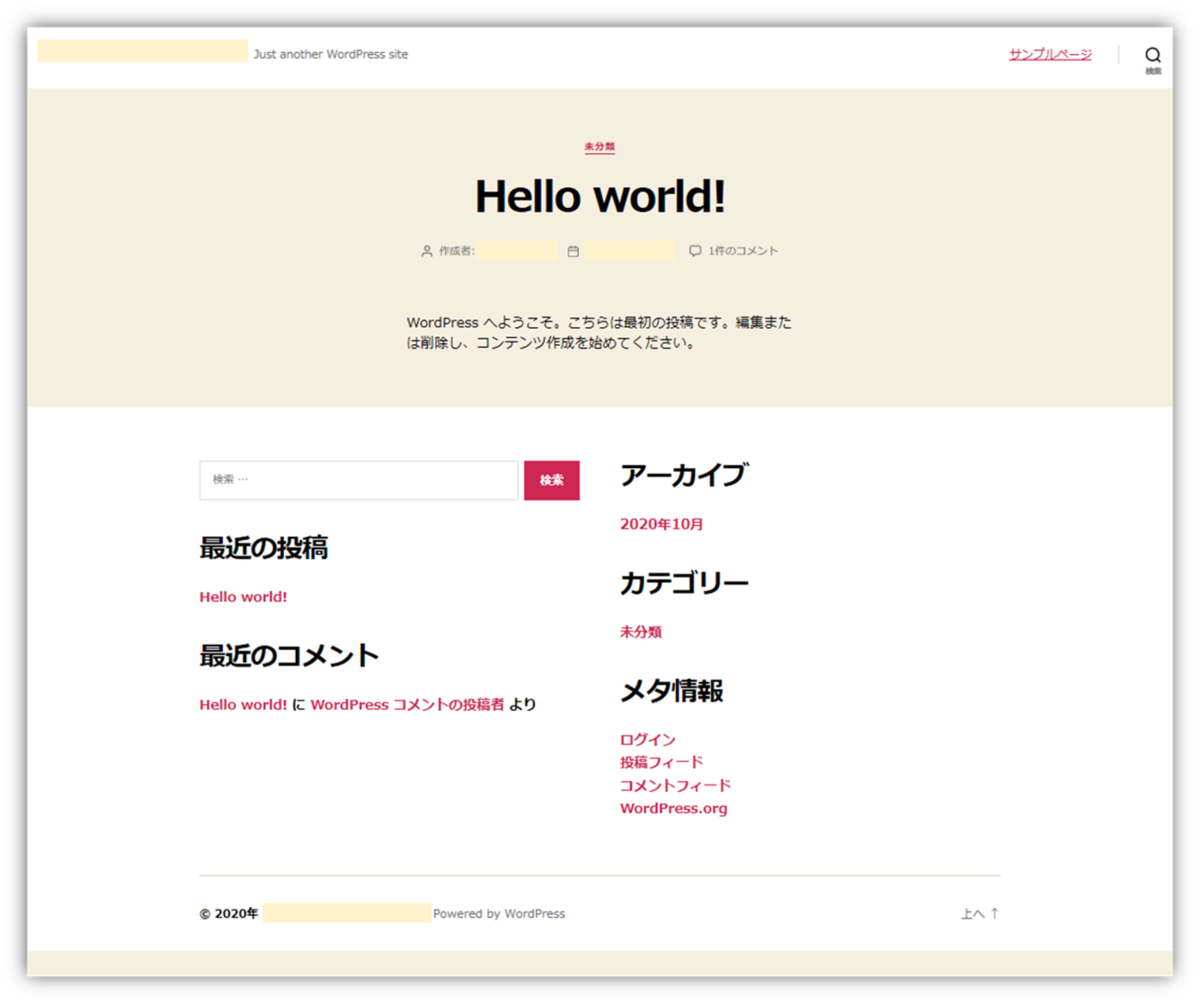This screenshot has height=1004, width=1200.
Task: Open the search using the magnifier icon
Action: pyautogui.click(x=1153, y=53)
